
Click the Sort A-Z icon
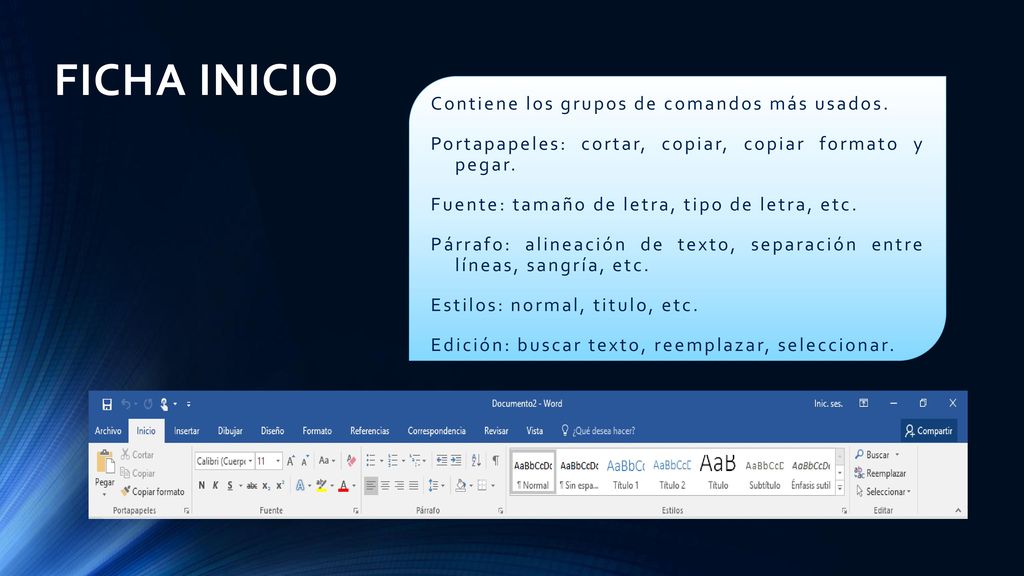476,460
